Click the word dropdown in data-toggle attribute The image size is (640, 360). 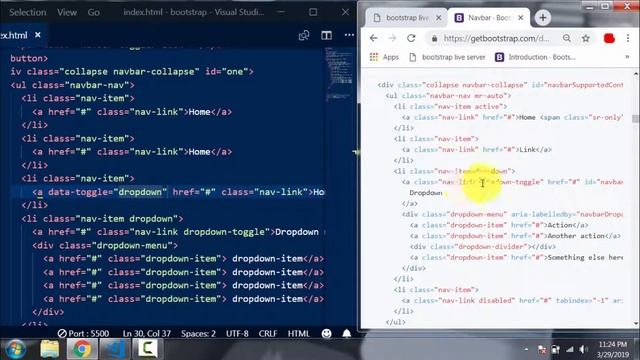(x=140, y=192)
